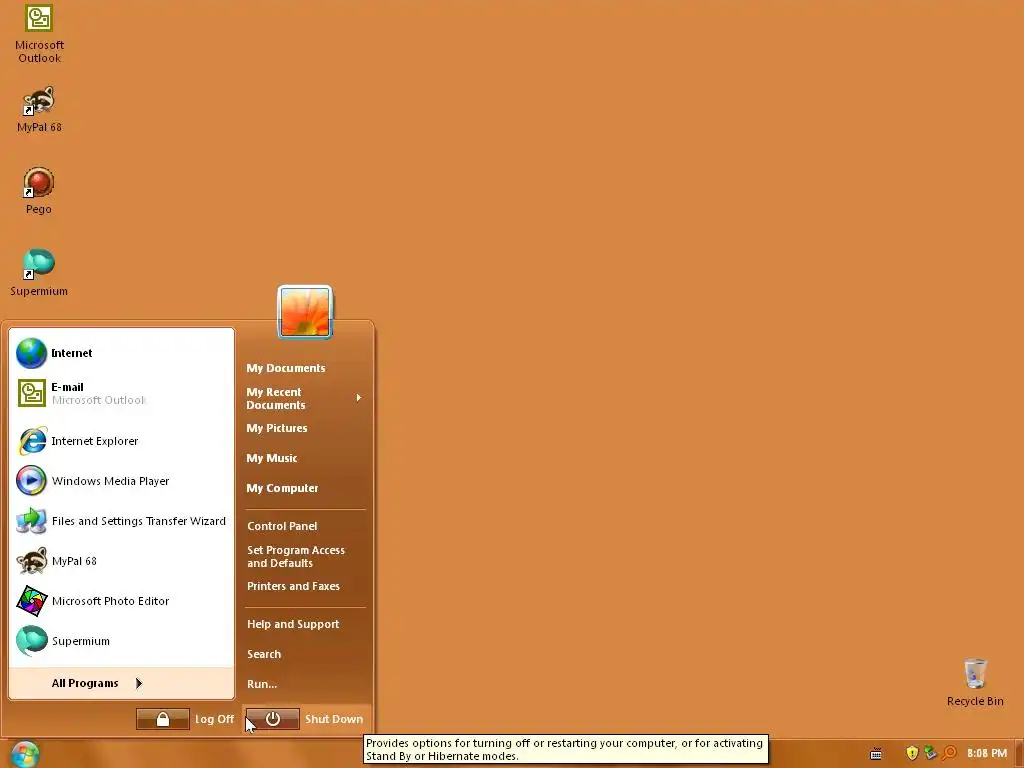Open Pego desktop shortcut

point(39,191)
